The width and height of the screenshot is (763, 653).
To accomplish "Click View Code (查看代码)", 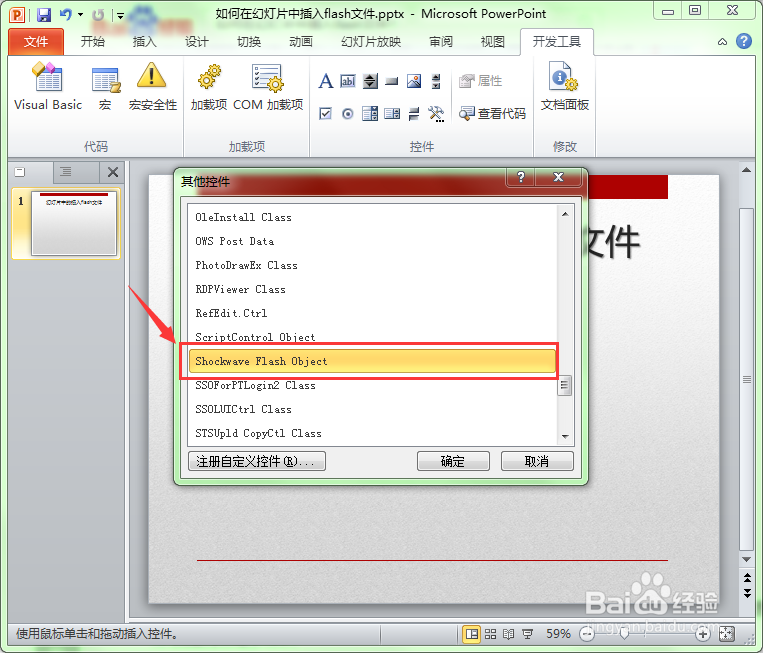I will click(492, 114).
